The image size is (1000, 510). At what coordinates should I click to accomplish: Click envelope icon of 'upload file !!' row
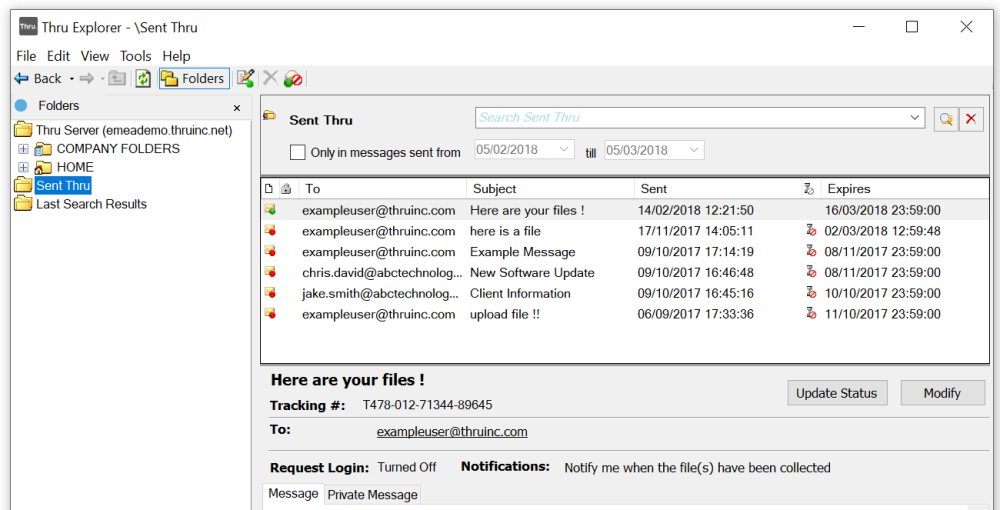(x=270, y=314)
